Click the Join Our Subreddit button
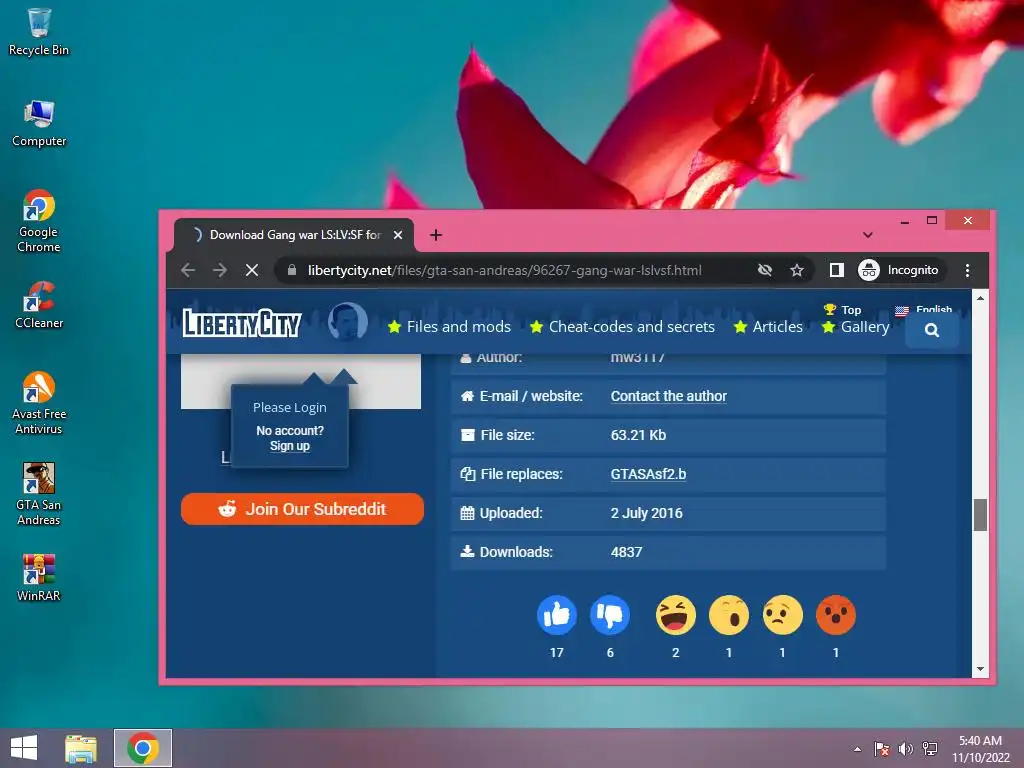This screenshot has width=1024, height=768. (302, 509)
